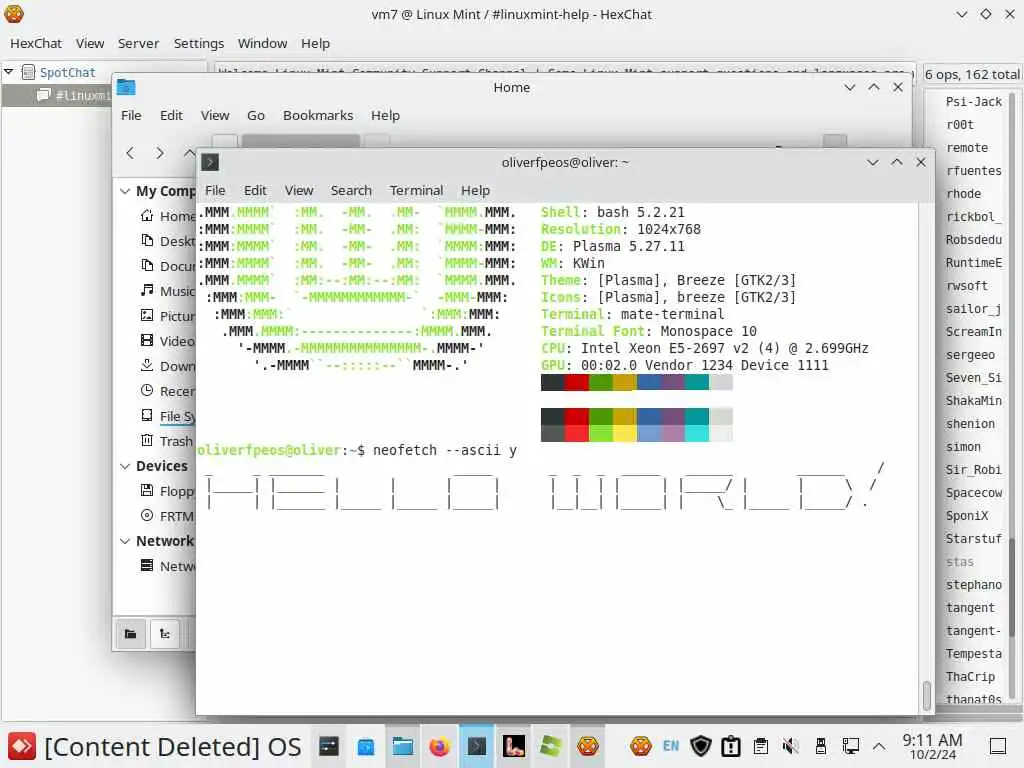Screen dimensions: 1024x768
Task: Open the network connections tray icon
Action: coord(850,746)
